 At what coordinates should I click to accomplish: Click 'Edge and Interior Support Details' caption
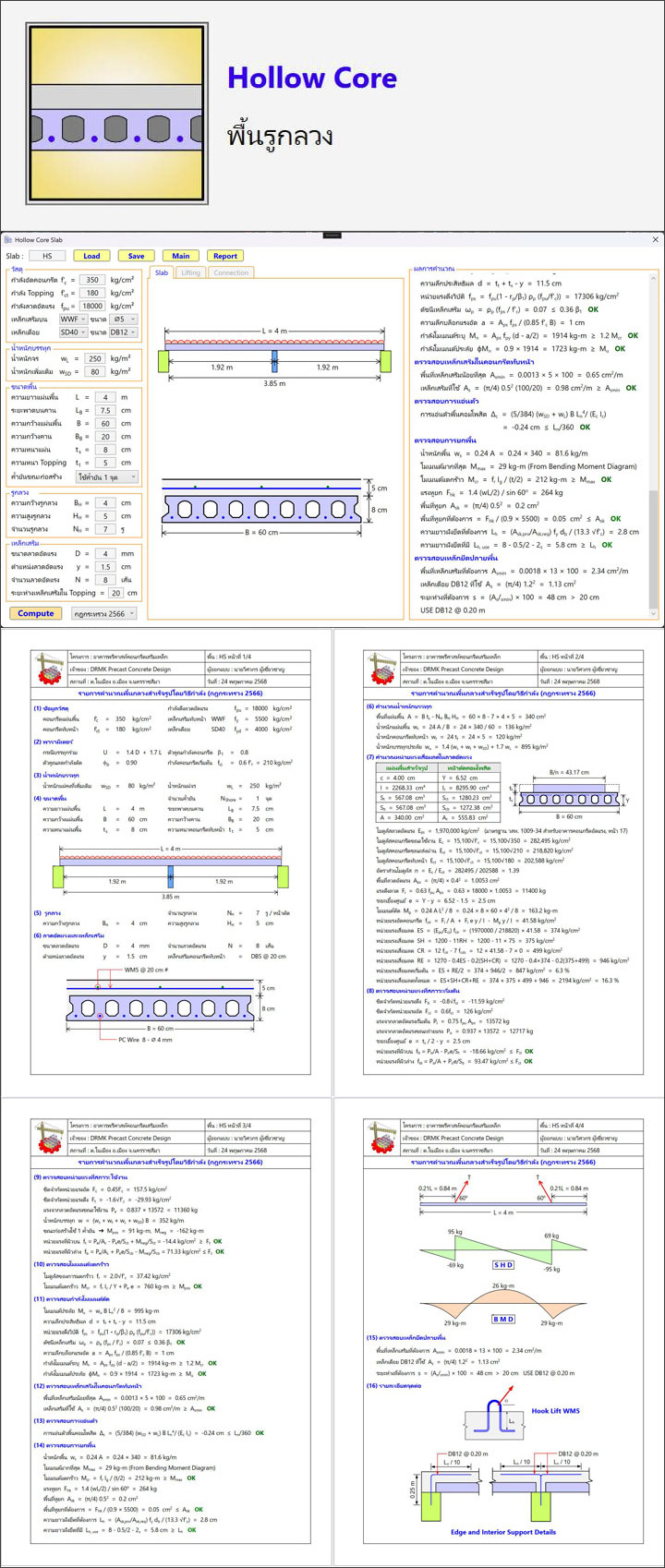(x=503, y=1532)
